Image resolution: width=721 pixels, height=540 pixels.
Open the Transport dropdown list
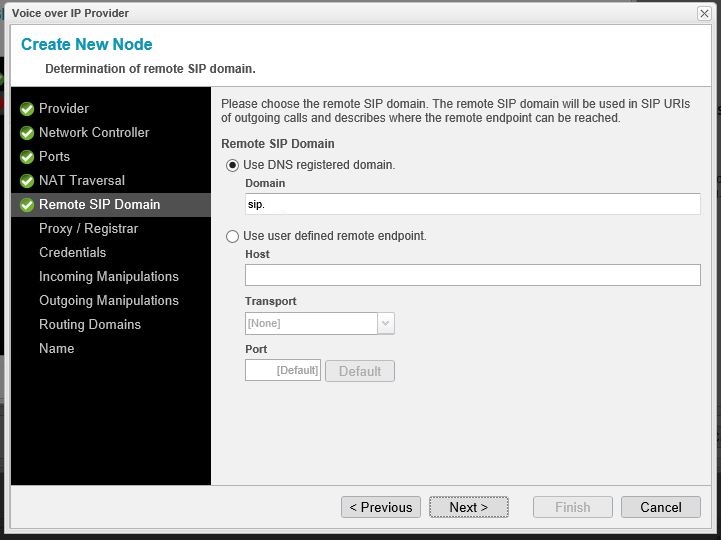click(386, 323)
